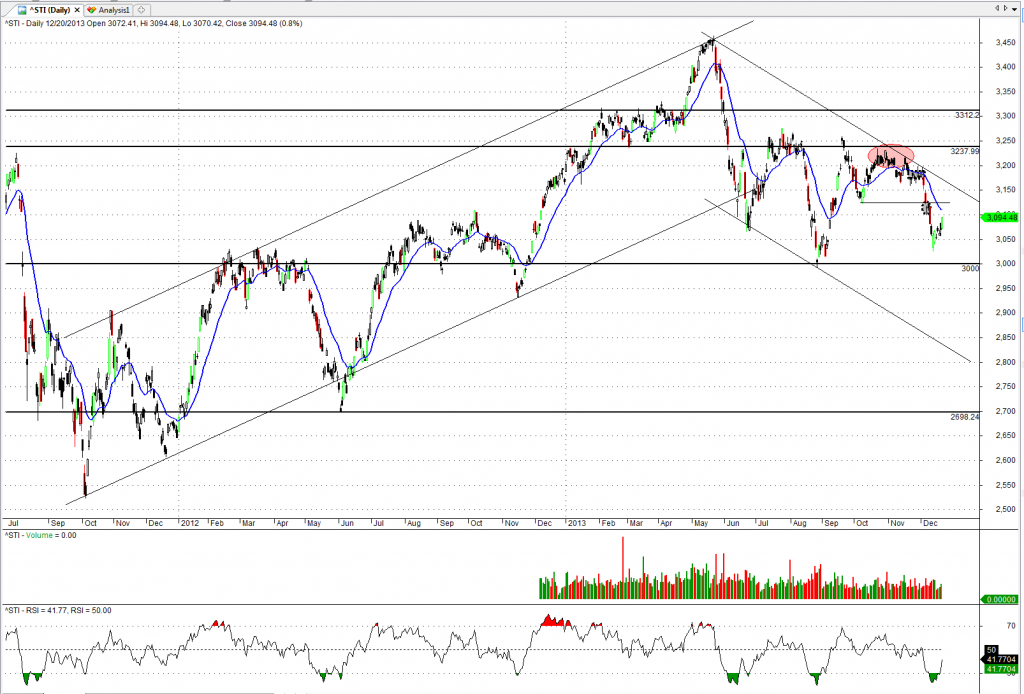
Task: Click the new tab plus icon
Action: (x=139, y=7)
